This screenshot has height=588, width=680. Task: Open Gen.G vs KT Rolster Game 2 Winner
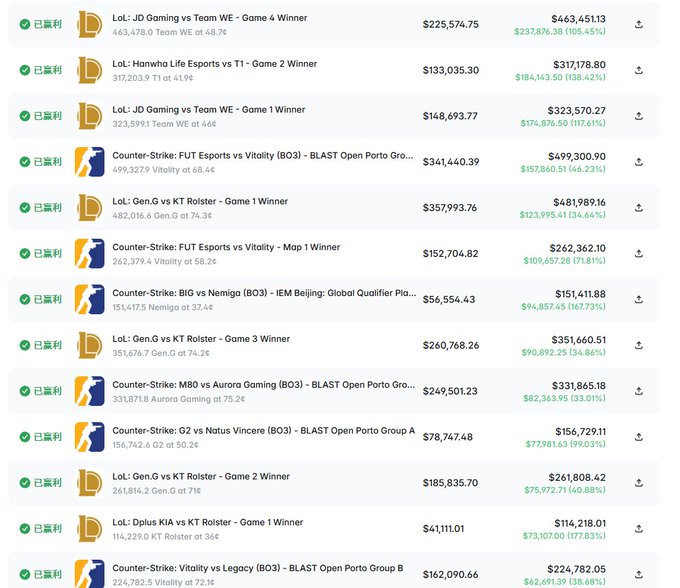point(201,477)
